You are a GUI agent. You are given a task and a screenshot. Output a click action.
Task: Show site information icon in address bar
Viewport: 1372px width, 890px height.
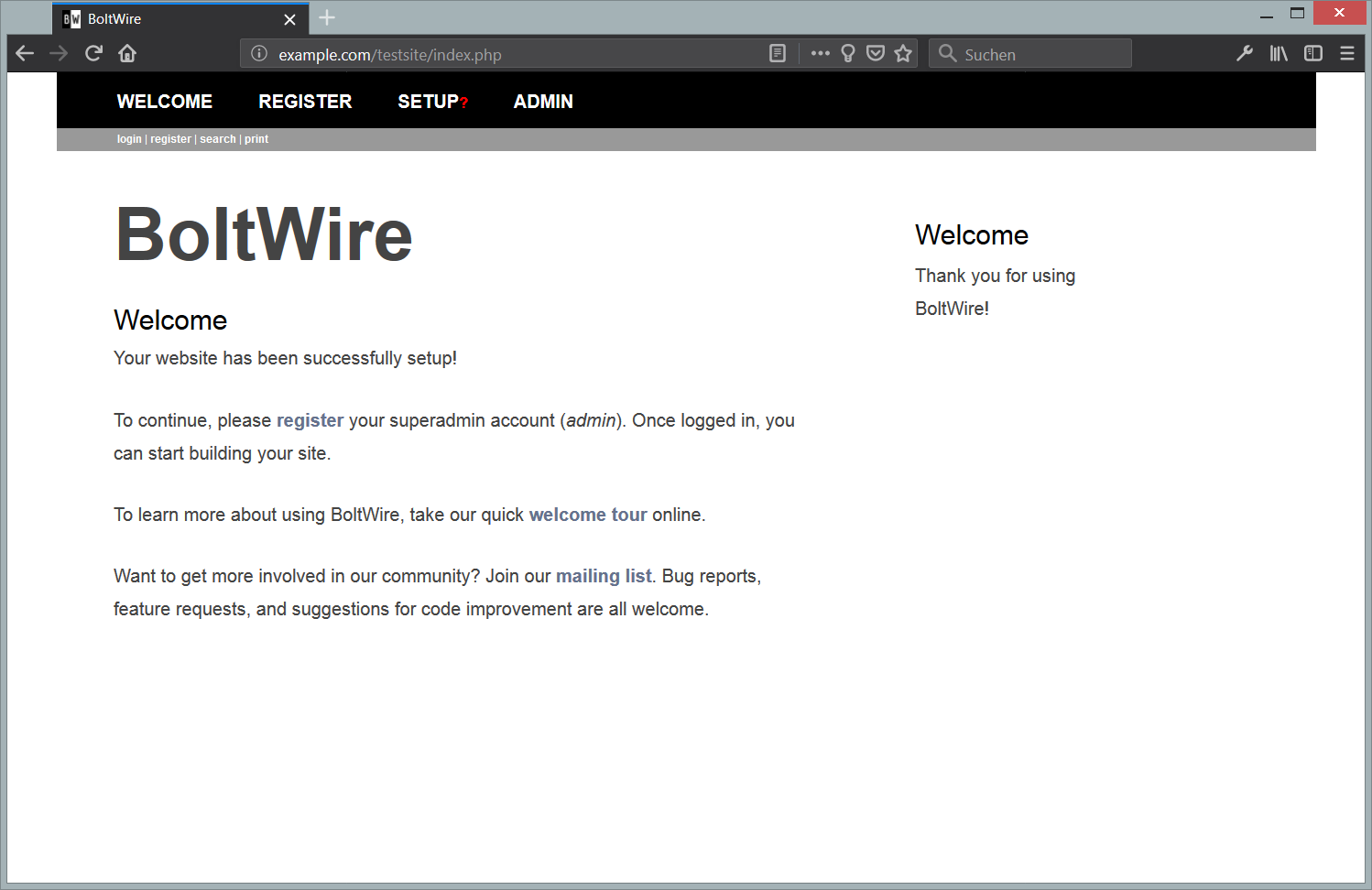259,54
